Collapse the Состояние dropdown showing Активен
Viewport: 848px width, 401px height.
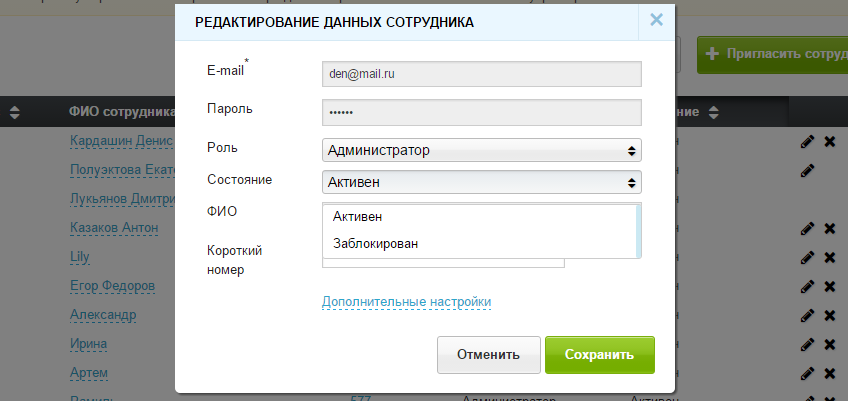point(481,182)
